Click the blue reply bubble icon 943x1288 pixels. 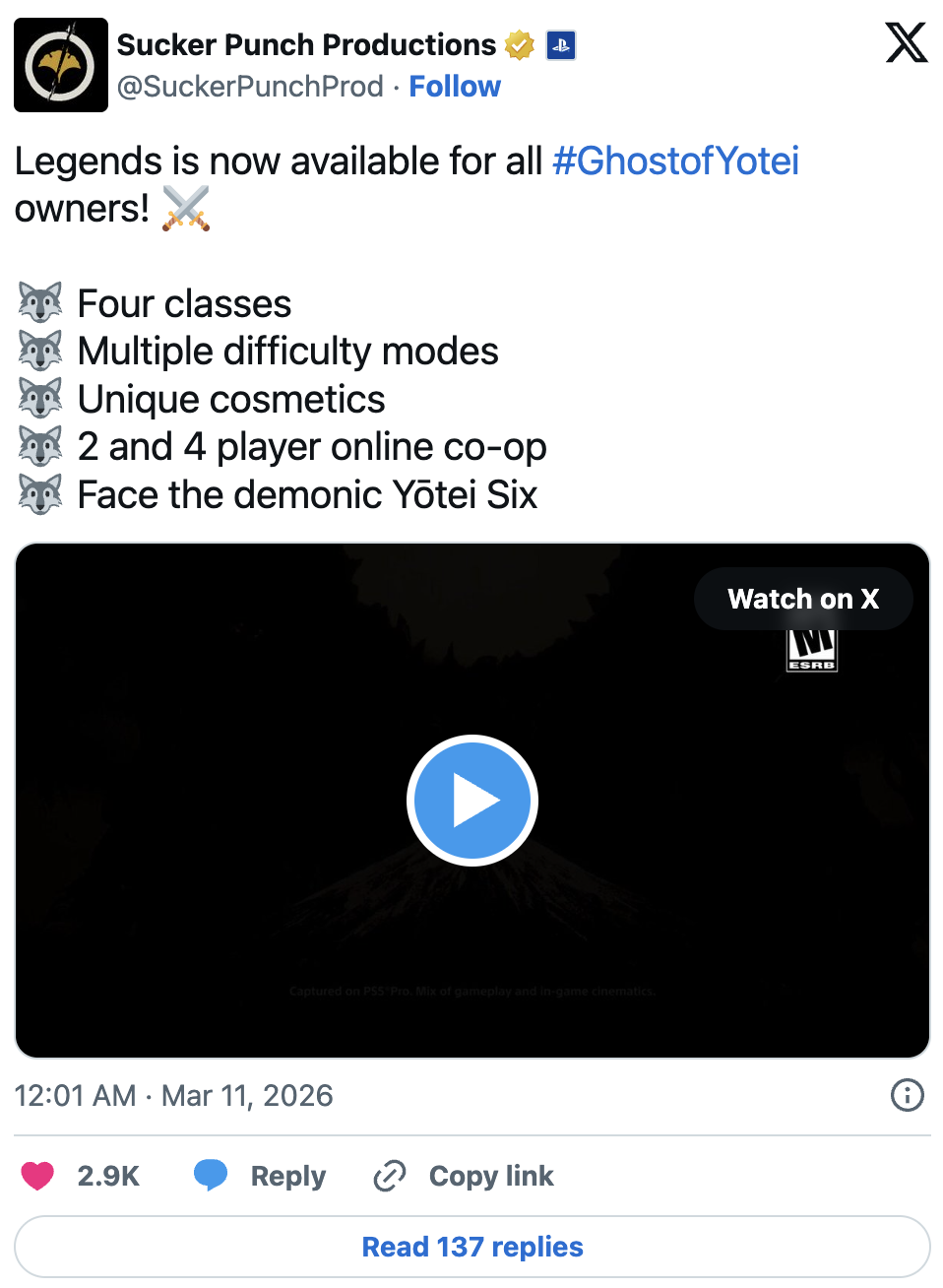tap(211, 1175)
